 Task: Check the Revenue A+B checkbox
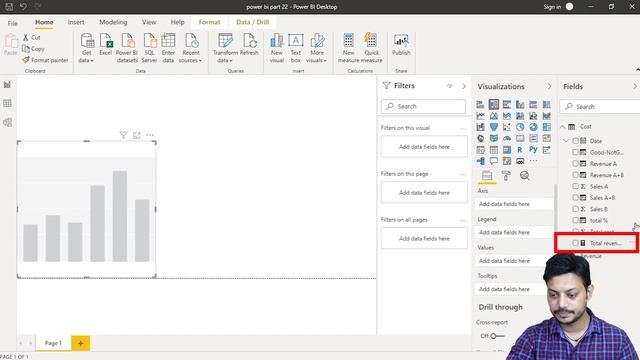click(x=575, y=175)
